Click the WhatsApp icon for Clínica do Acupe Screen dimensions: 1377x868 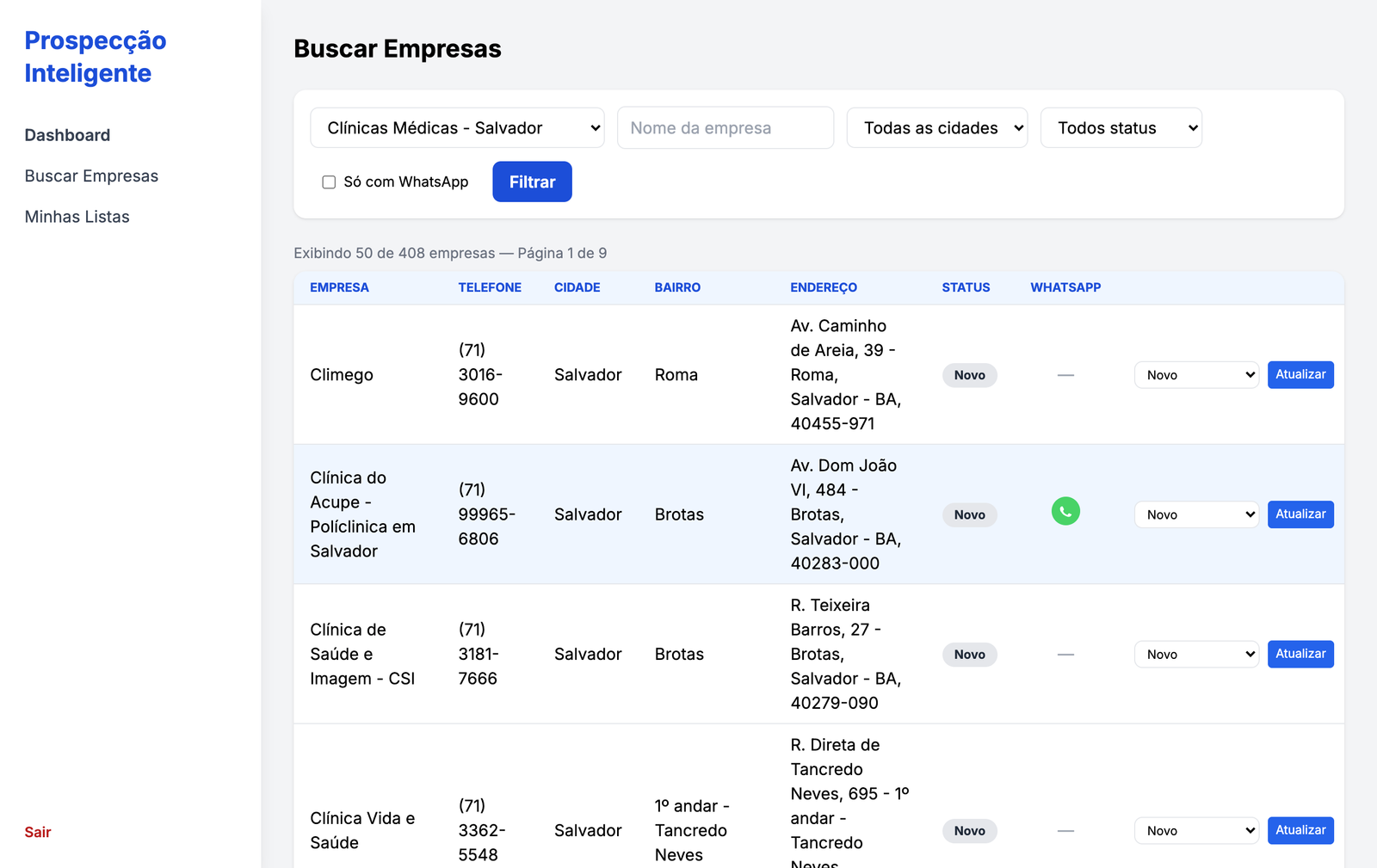click(1065, 511)
